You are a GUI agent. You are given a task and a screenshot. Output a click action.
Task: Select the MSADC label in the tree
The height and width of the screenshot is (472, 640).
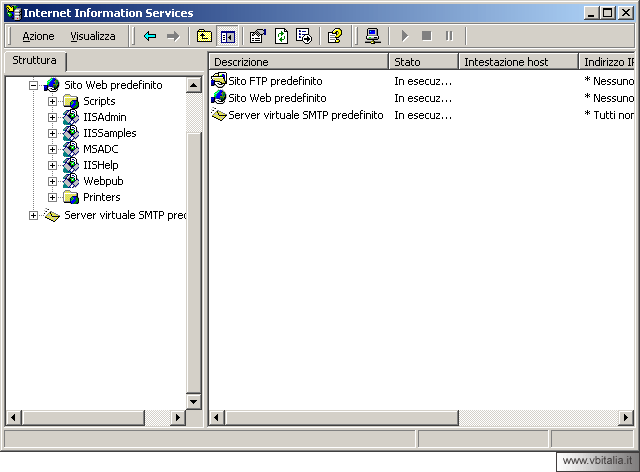pyautogui.click(x=100, y=149)
